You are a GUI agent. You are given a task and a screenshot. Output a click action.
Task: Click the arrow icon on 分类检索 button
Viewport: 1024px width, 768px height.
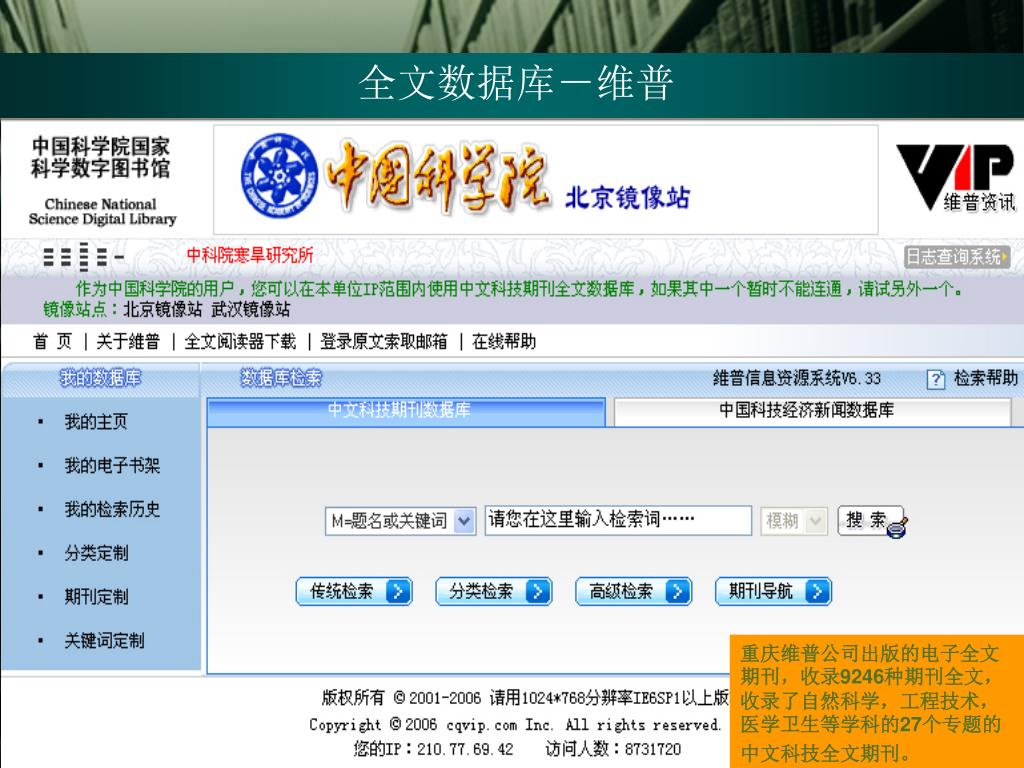coord(537,592)
